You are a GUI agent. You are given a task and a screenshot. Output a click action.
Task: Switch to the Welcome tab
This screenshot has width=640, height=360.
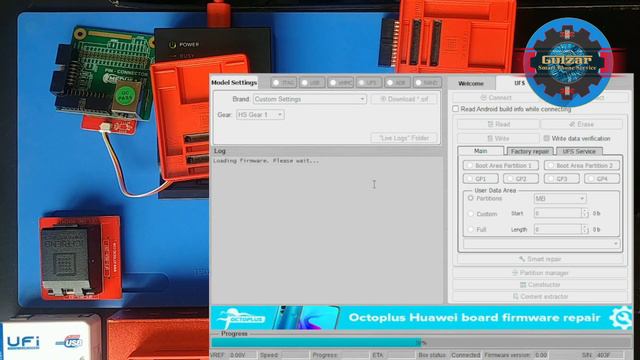471,84
